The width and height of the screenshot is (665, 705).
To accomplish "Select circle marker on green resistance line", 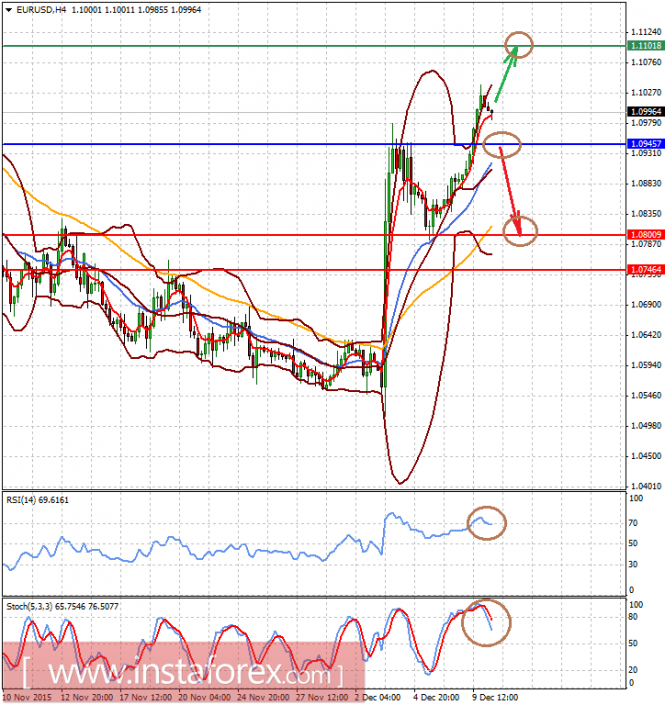I will pyautogui.click(x=518, y=45).
